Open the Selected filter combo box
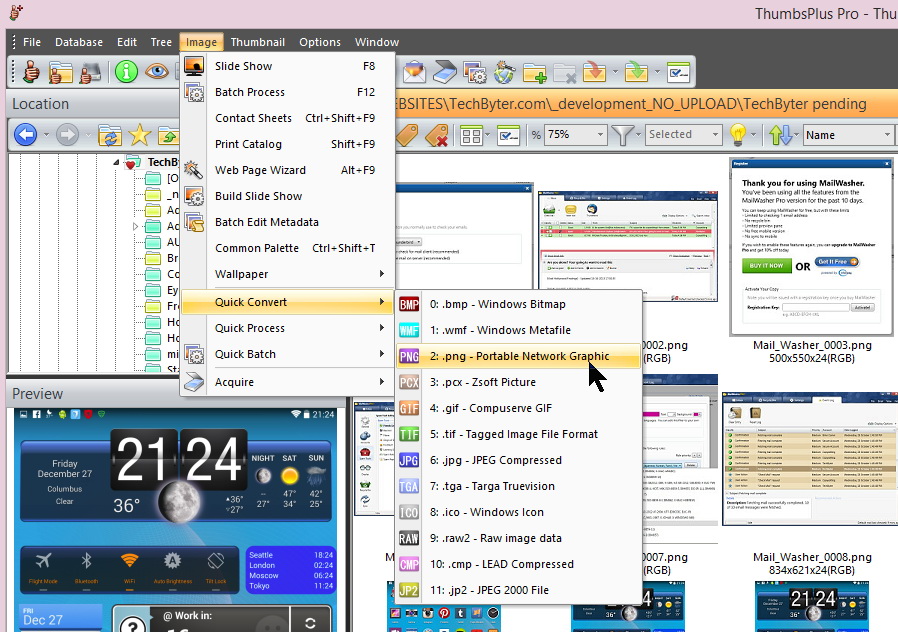 pyautogui.click(x=683, y=135)
